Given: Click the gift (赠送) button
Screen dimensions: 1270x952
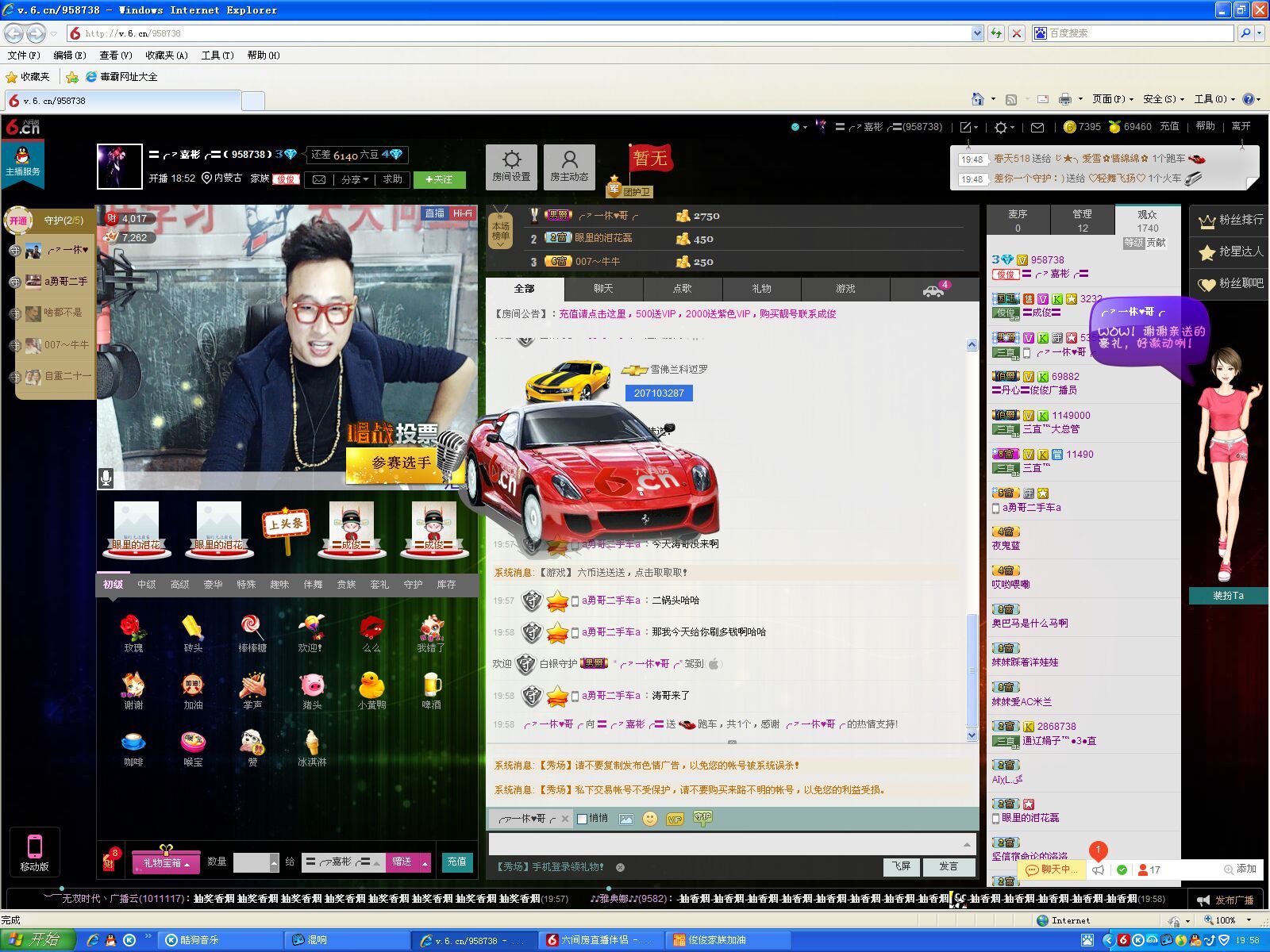Looking at the screenshot, I should point(402,862).
